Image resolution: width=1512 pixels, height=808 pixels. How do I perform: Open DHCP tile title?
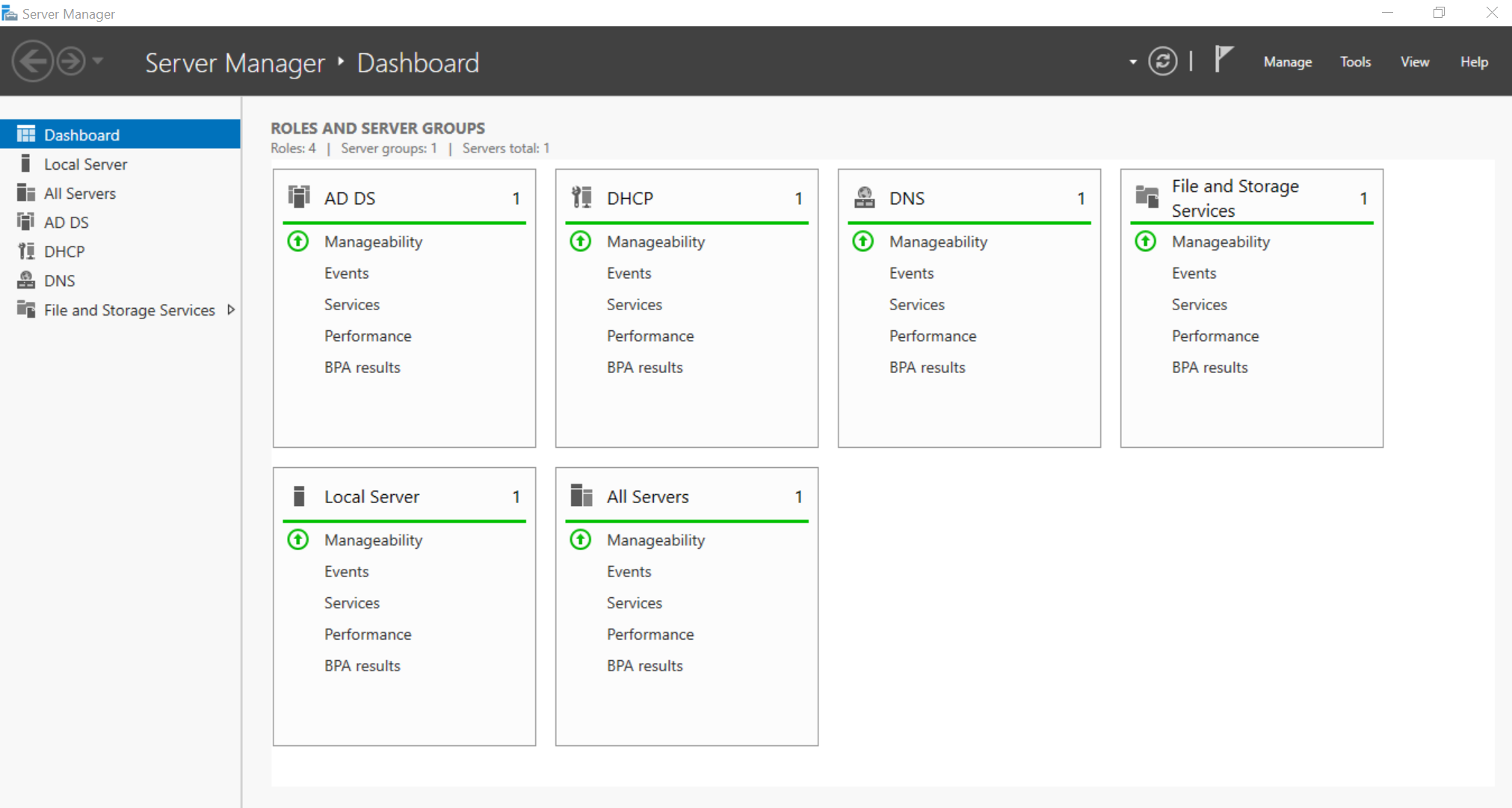[x=630, y=198]
